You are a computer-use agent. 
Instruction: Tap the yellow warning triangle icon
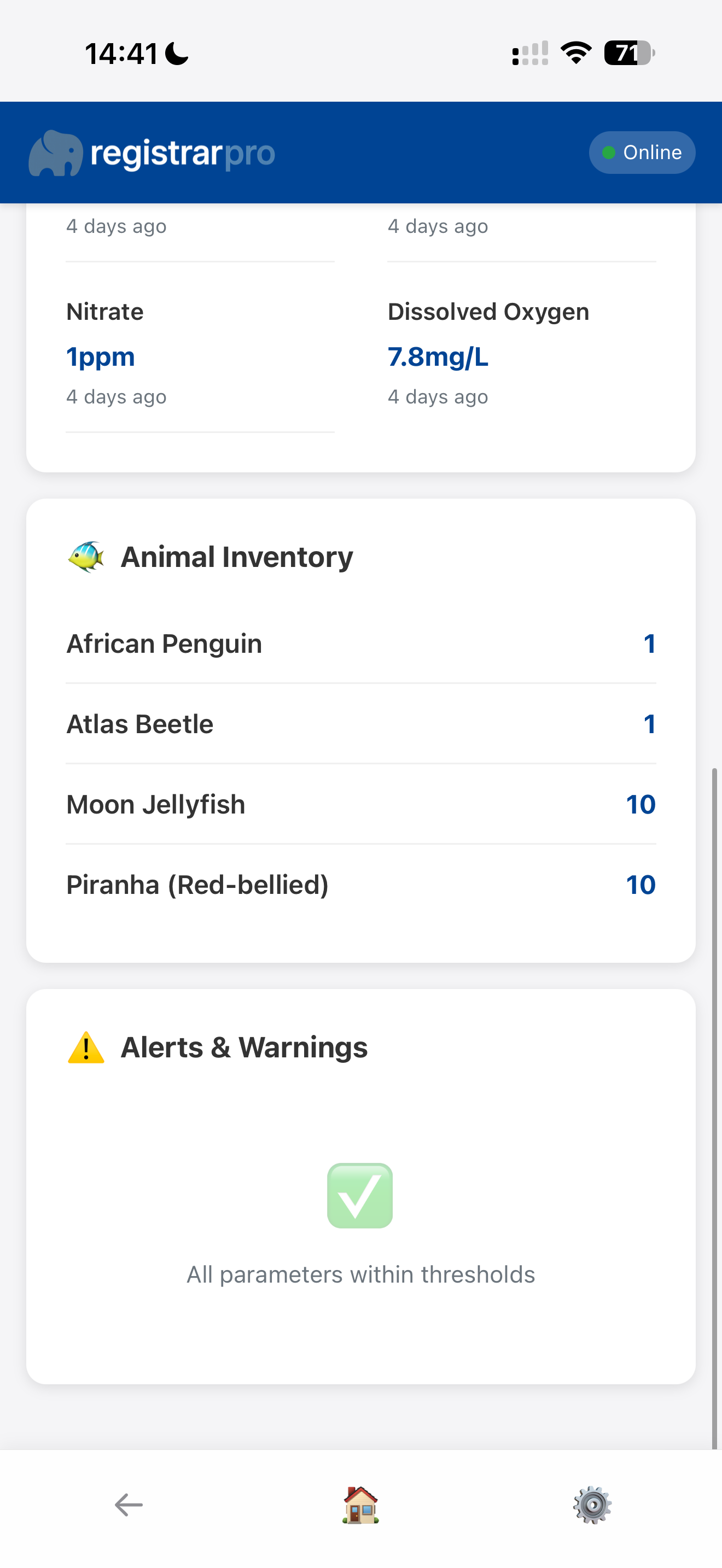86,1048
